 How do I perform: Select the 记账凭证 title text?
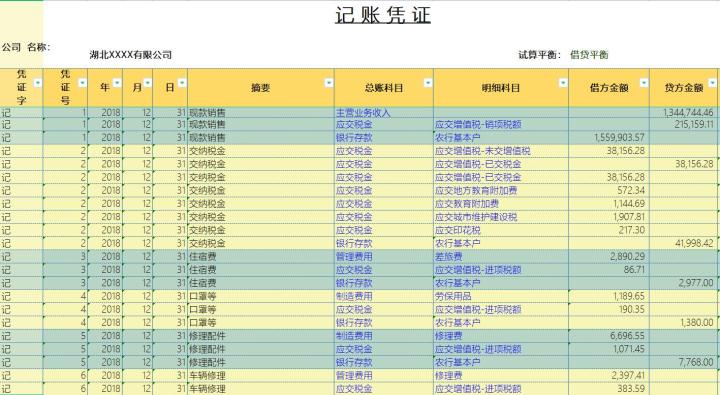pyautogui.click(x=383, y=15)
